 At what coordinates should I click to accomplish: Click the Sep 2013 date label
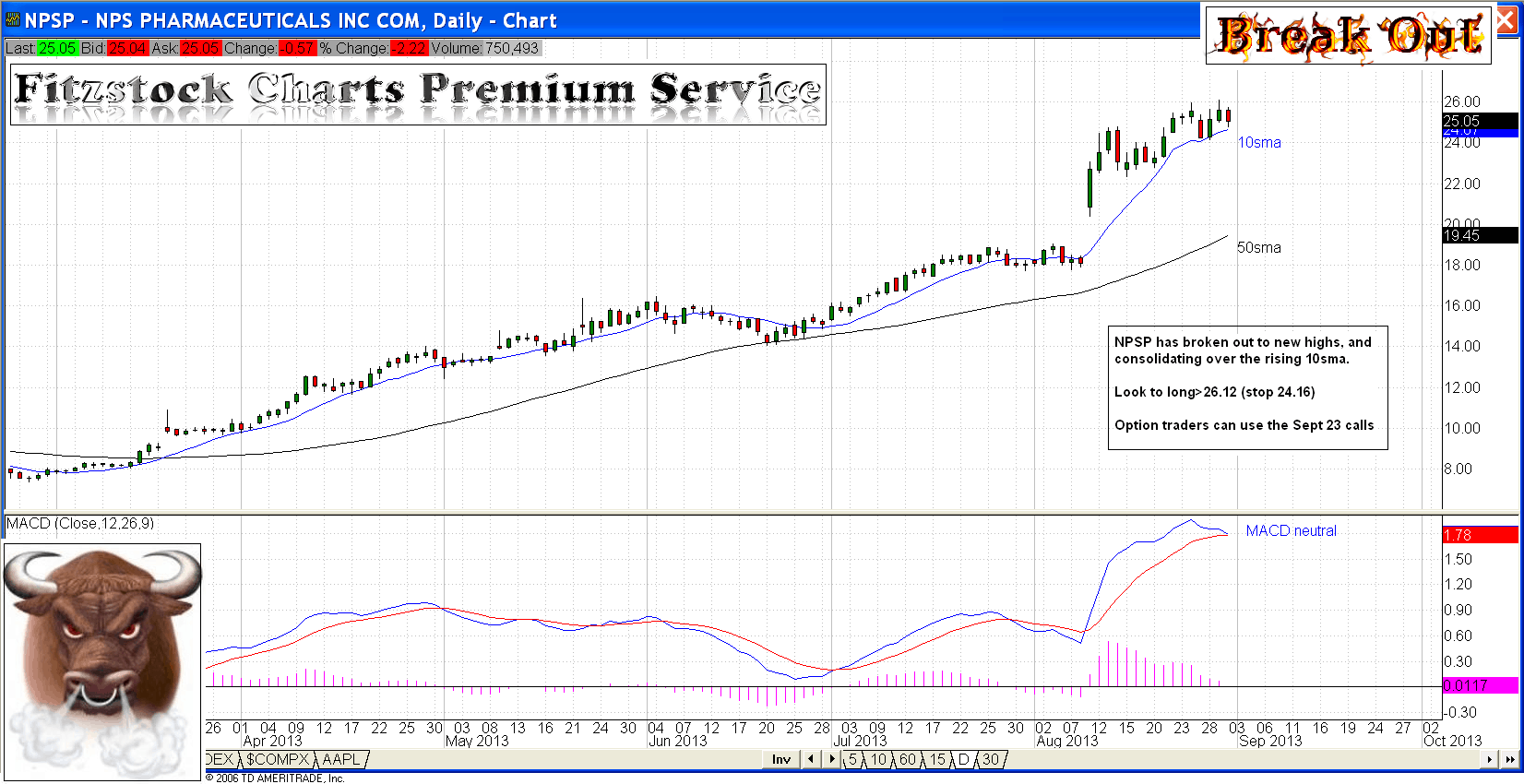click(x=1270, y=741)
